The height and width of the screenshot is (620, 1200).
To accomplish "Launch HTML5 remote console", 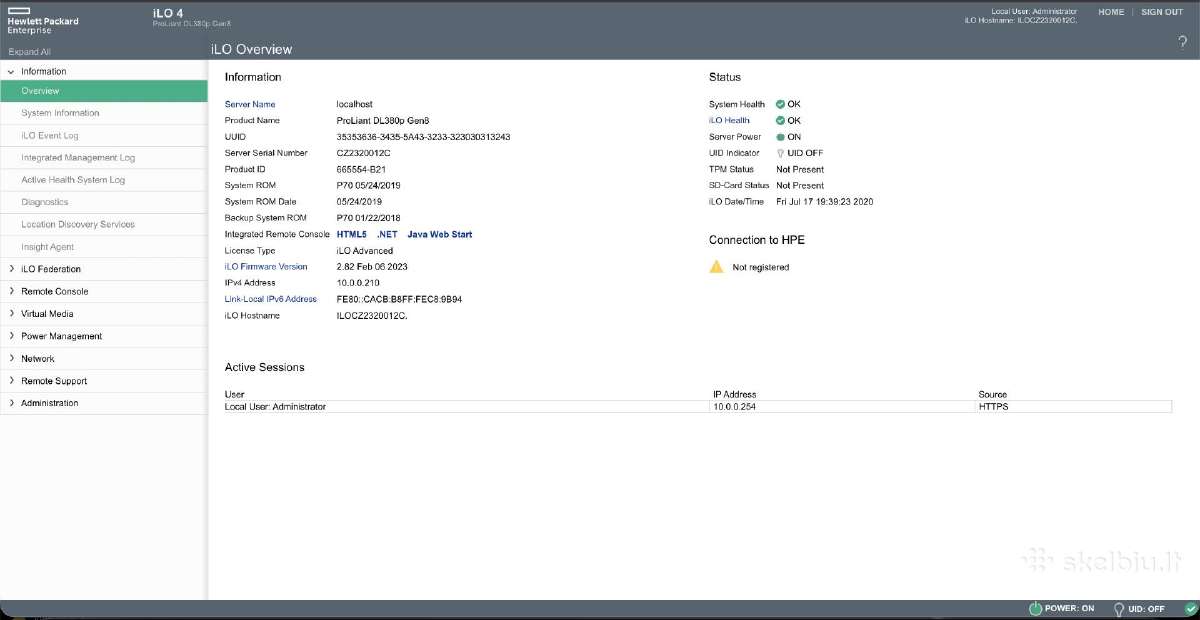I will [352, 234].
